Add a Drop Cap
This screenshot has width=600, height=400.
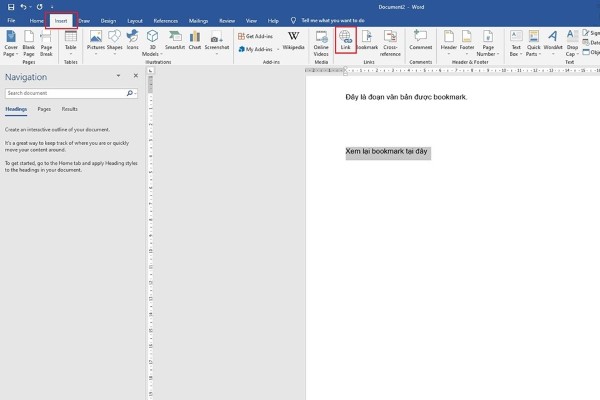pyautogui.click(x=572, y=43)
